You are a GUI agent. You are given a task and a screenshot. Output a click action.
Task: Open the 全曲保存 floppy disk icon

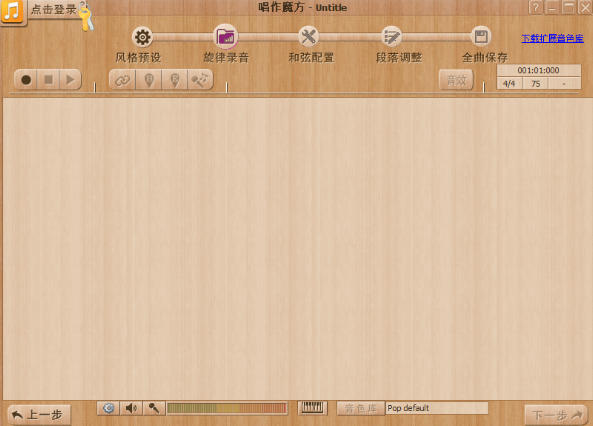[x=481, y=37]
